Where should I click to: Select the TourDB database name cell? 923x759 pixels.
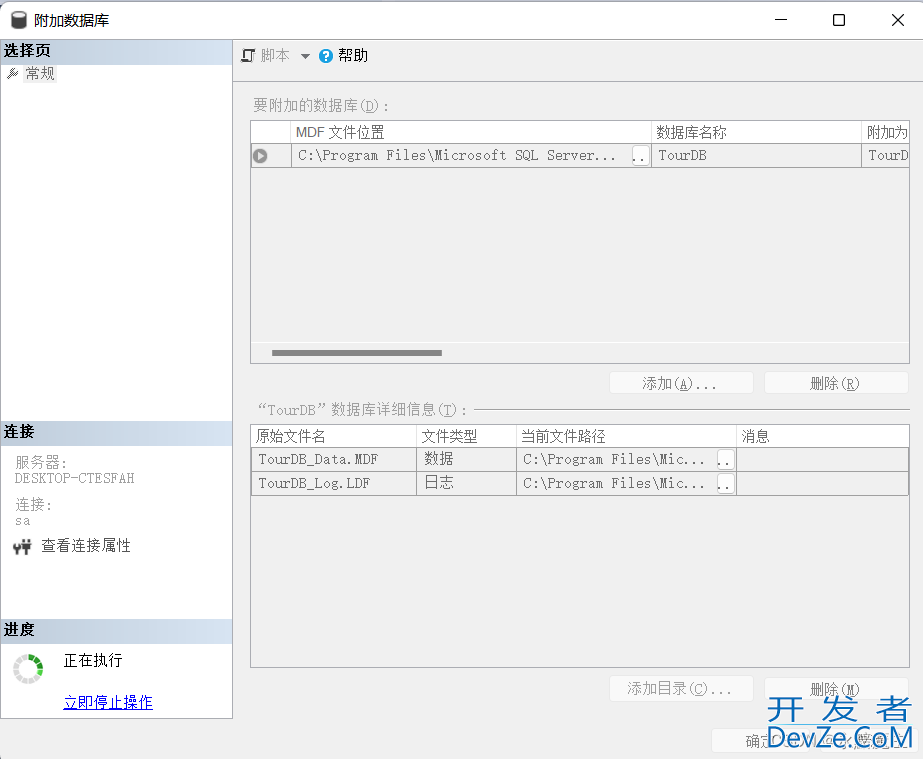tap(756, 156)
